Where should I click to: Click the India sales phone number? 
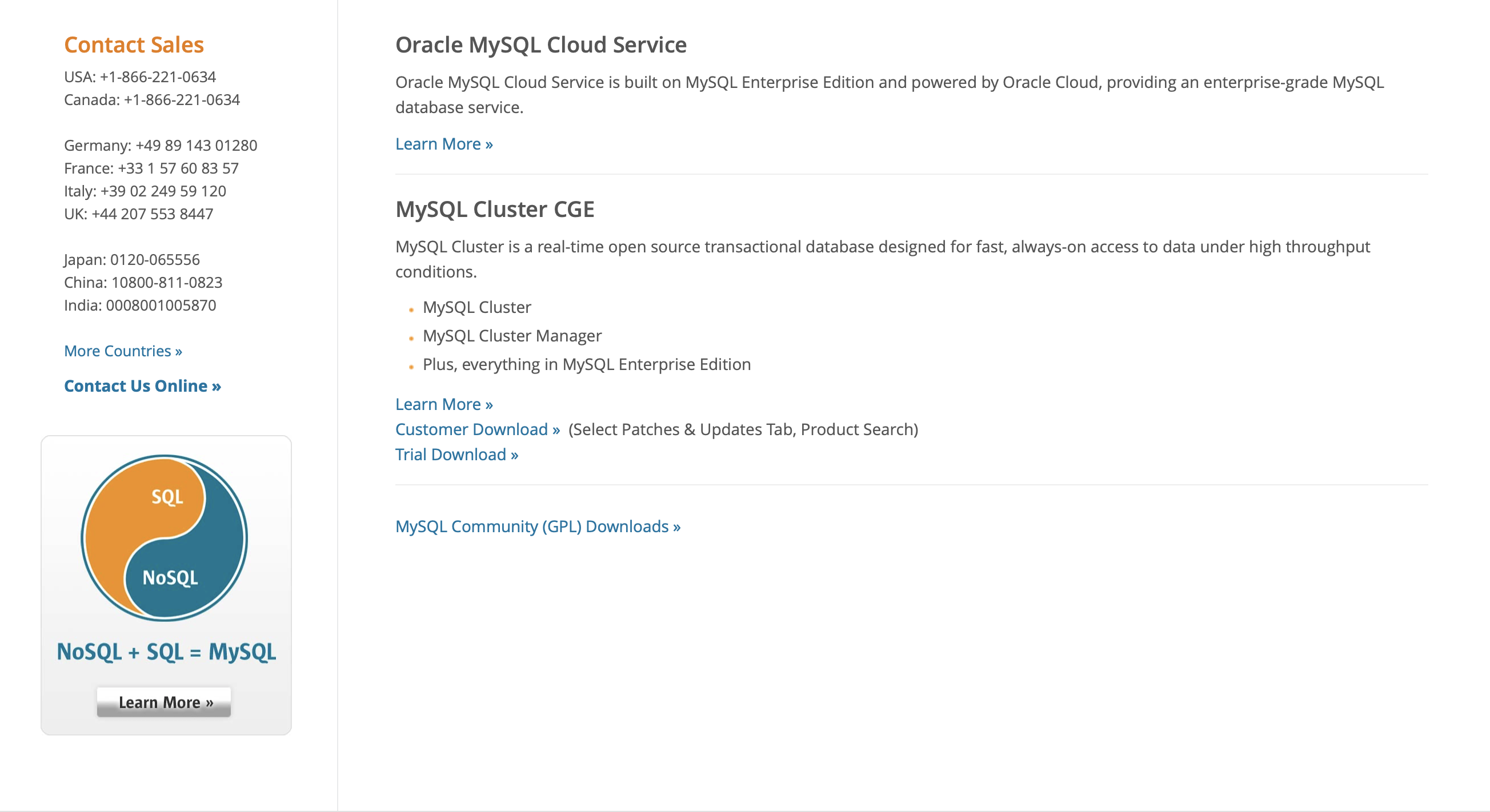pos(160,305)
